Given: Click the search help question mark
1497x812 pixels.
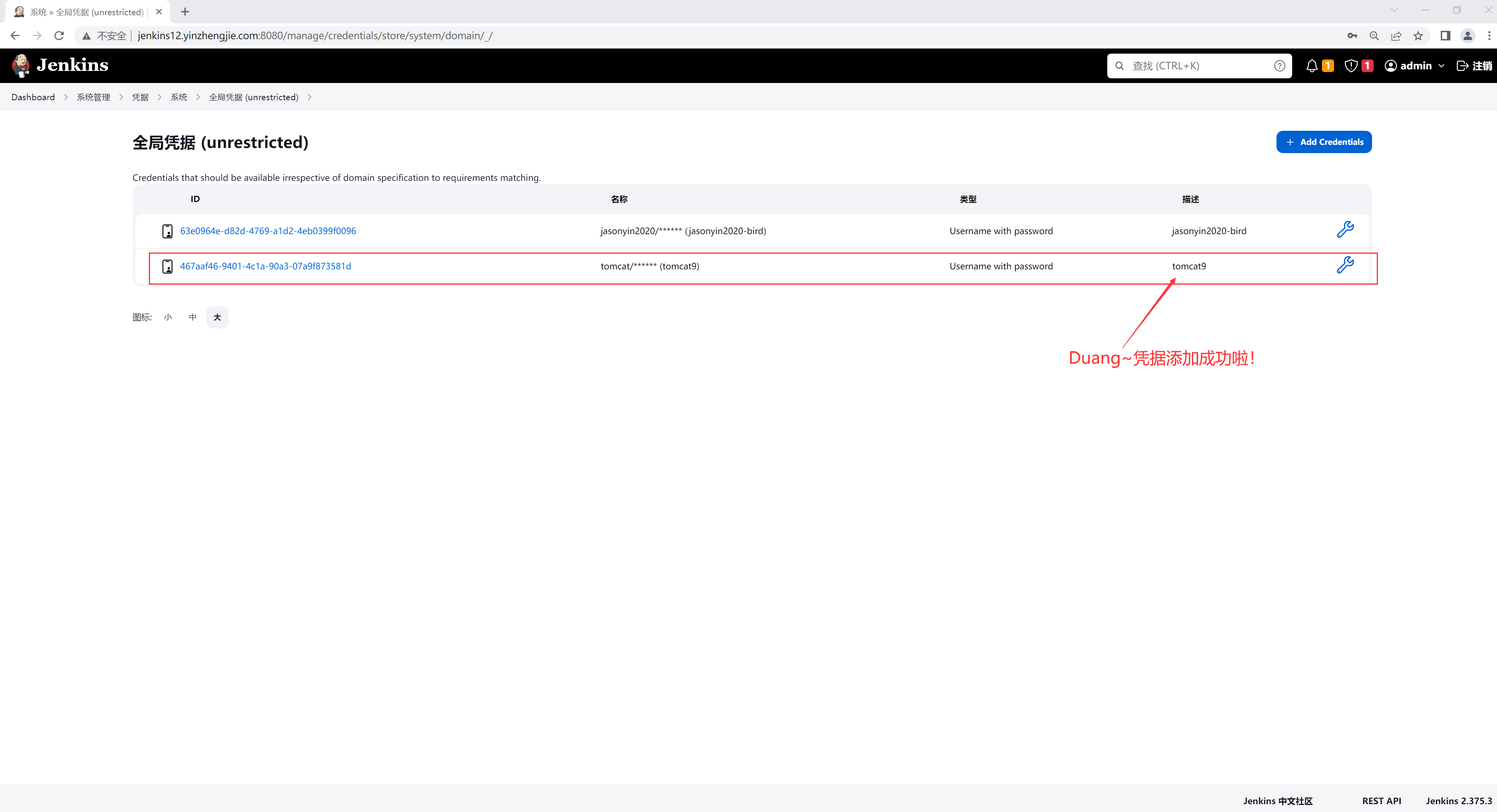Looking at the screenshot, I should pos(1279,66).
